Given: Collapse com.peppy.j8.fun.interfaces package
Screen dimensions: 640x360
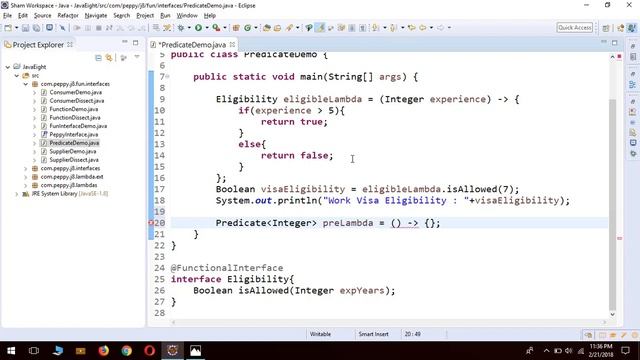Looking at the screenshot, I should click(26, 84).
